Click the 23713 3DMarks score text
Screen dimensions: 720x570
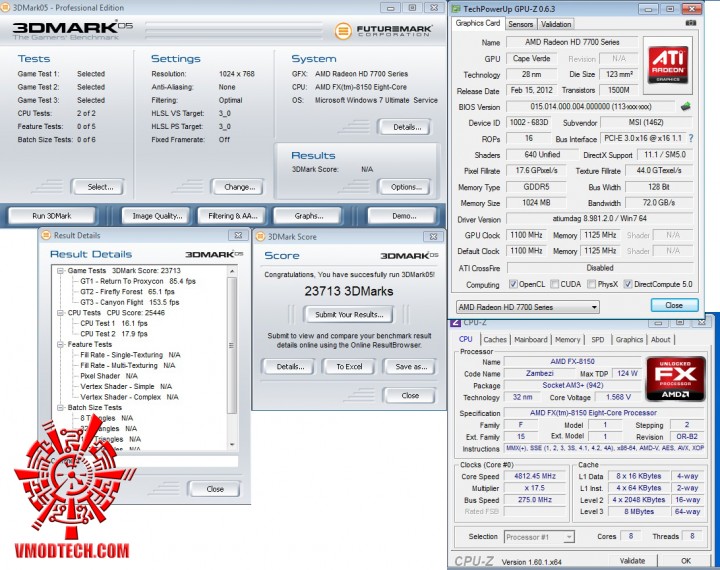pyautogui.click(x=349, y=291)
